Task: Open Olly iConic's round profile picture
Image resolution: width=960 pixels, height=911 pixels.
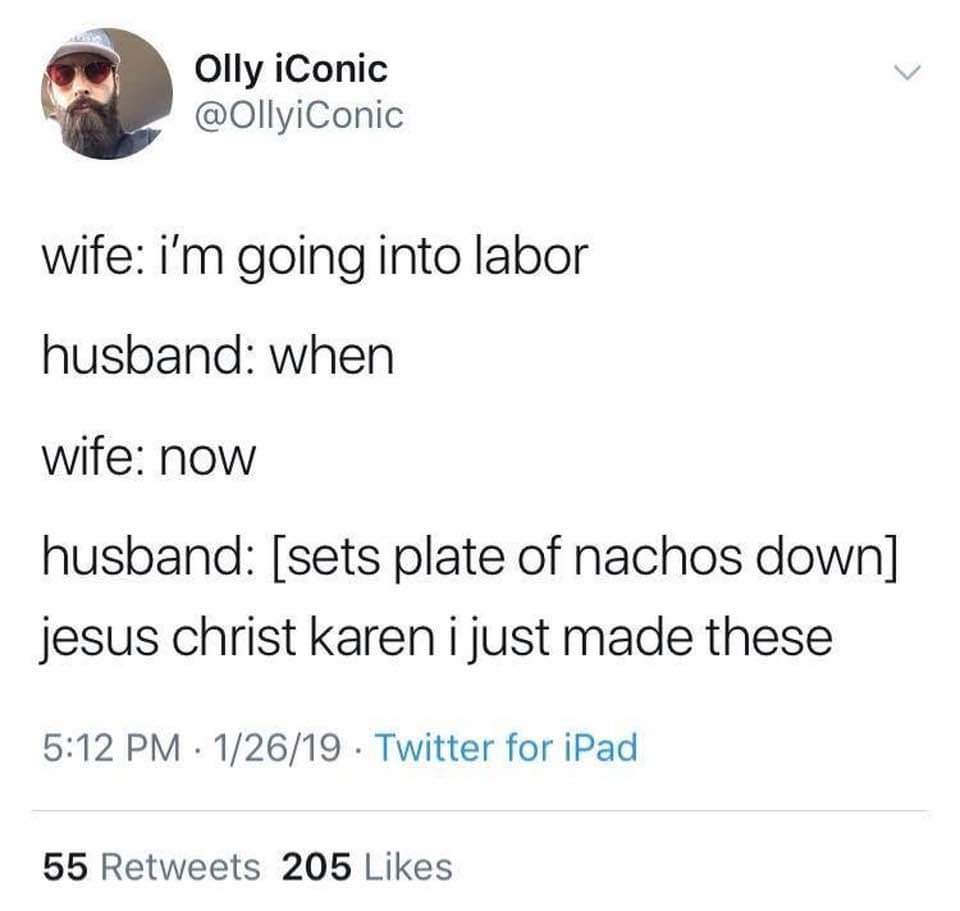Action: (107, 94)
